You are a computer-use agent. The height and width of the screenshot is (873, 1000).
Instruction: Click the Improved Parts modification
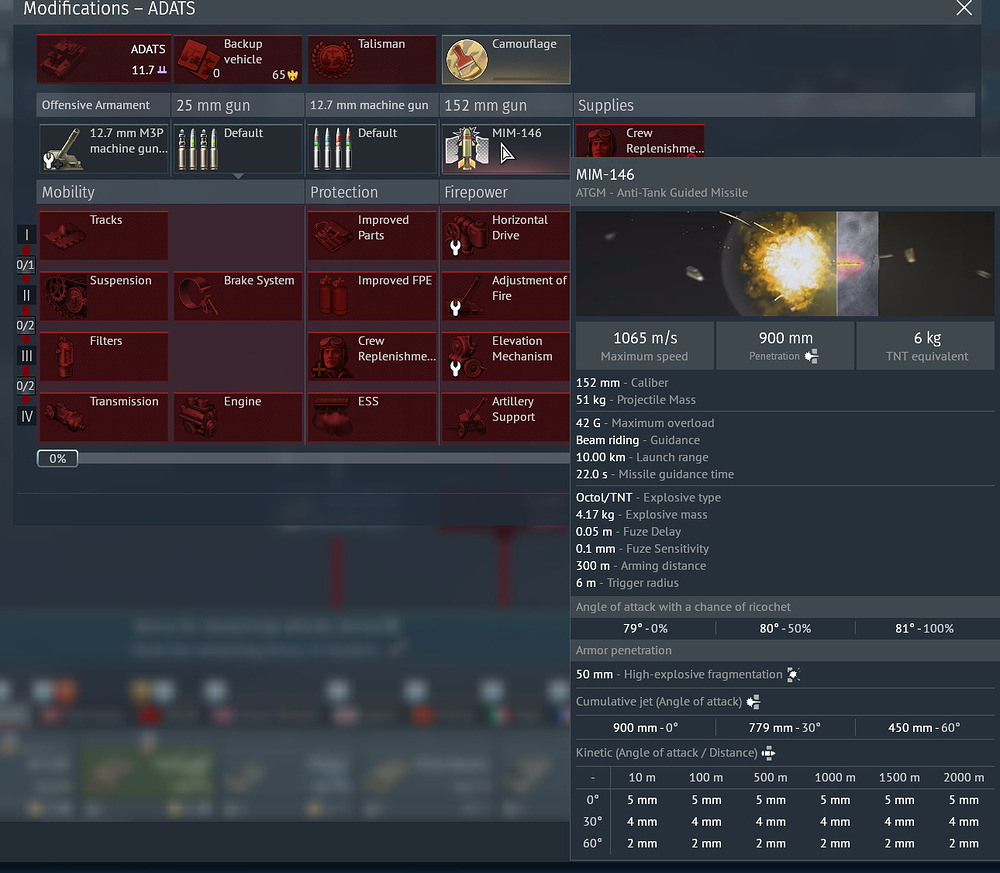(x=372, y=235)
